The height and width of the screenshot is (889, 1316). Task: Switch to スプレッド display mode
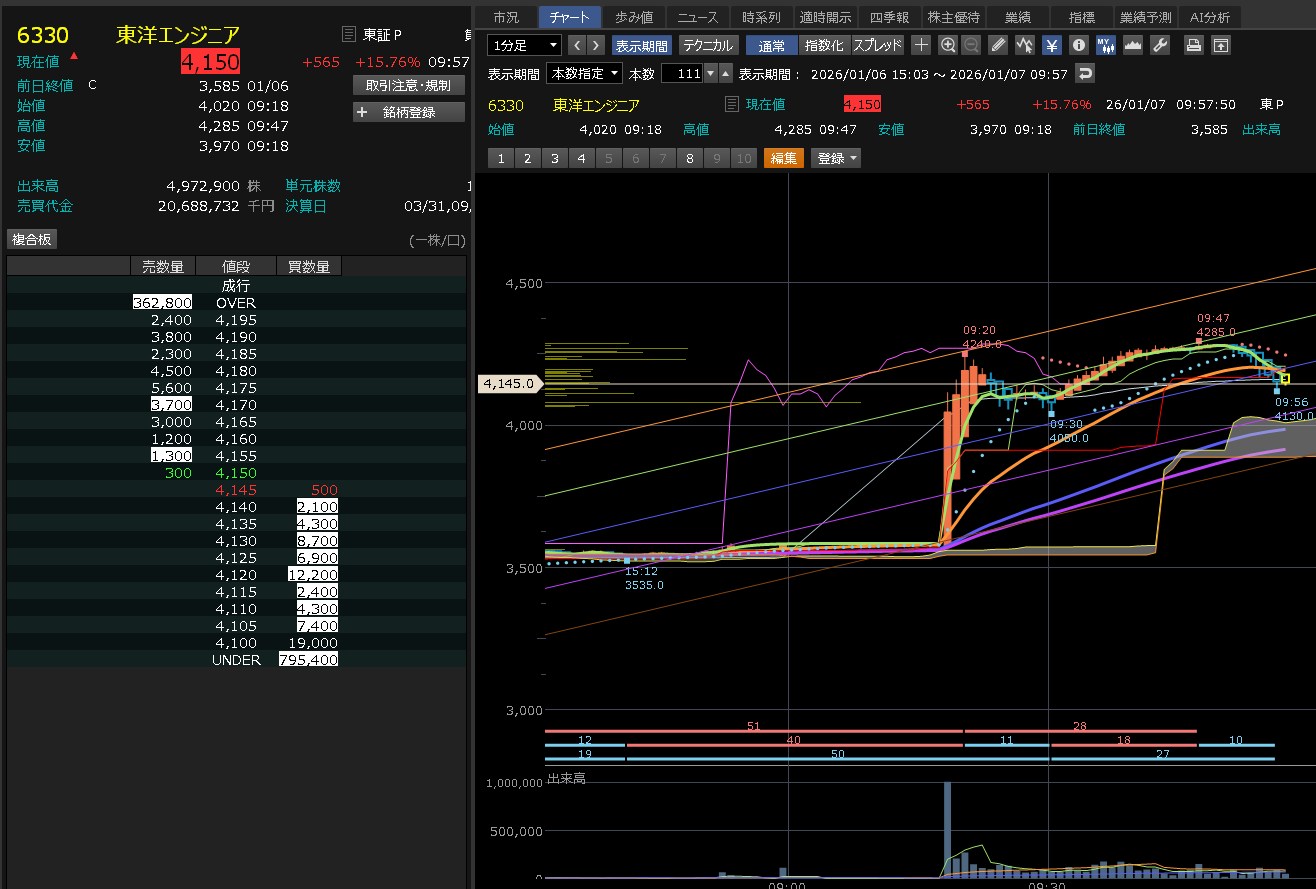pos(877,45)
